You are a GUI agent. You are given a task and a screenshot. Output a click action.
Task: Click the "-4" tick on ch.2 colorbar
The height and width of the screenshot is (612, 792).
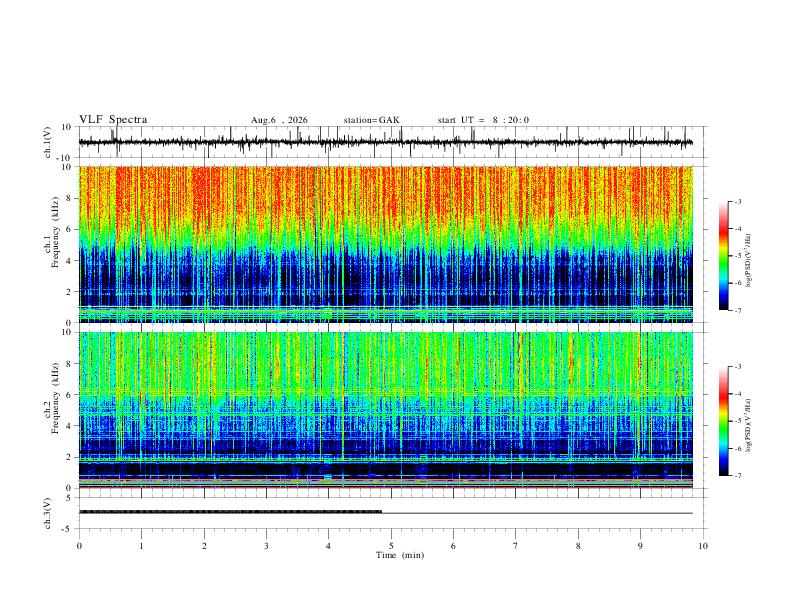737,394
